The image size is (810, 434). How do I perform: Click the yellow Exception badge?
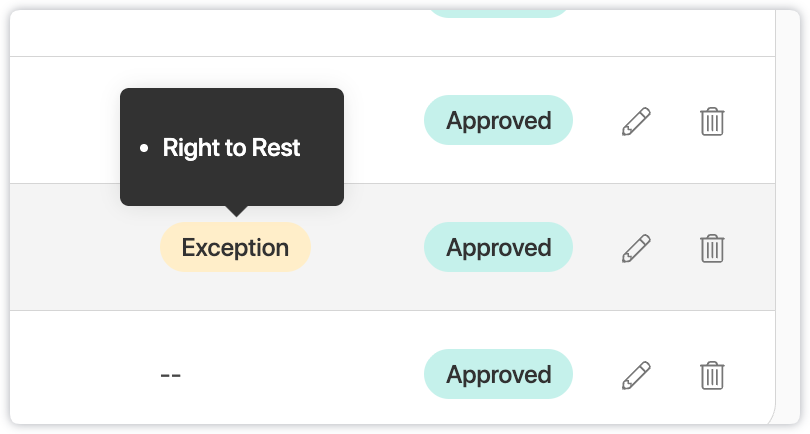coord(235,248)
